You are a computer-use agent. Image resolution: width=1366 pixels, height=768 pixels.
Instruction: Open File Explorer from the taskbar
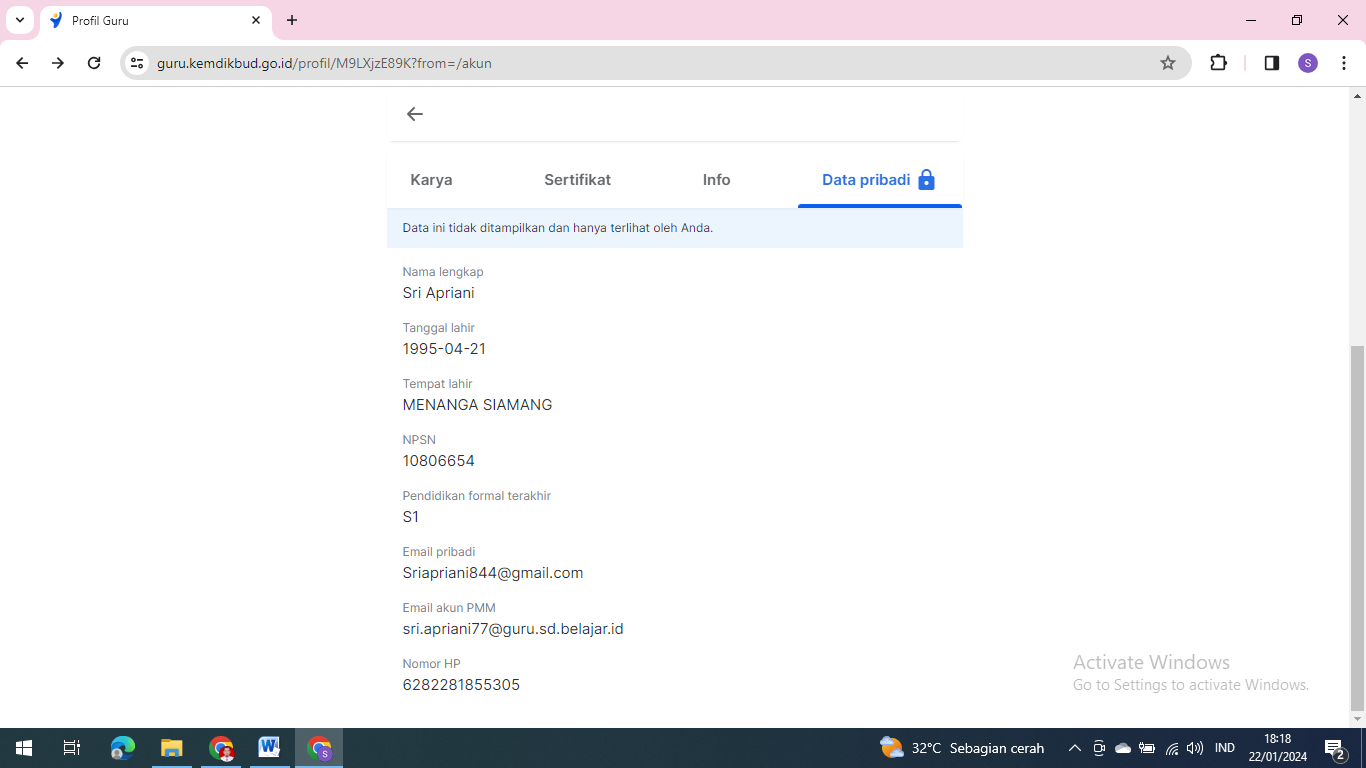(x=171, y=747)
